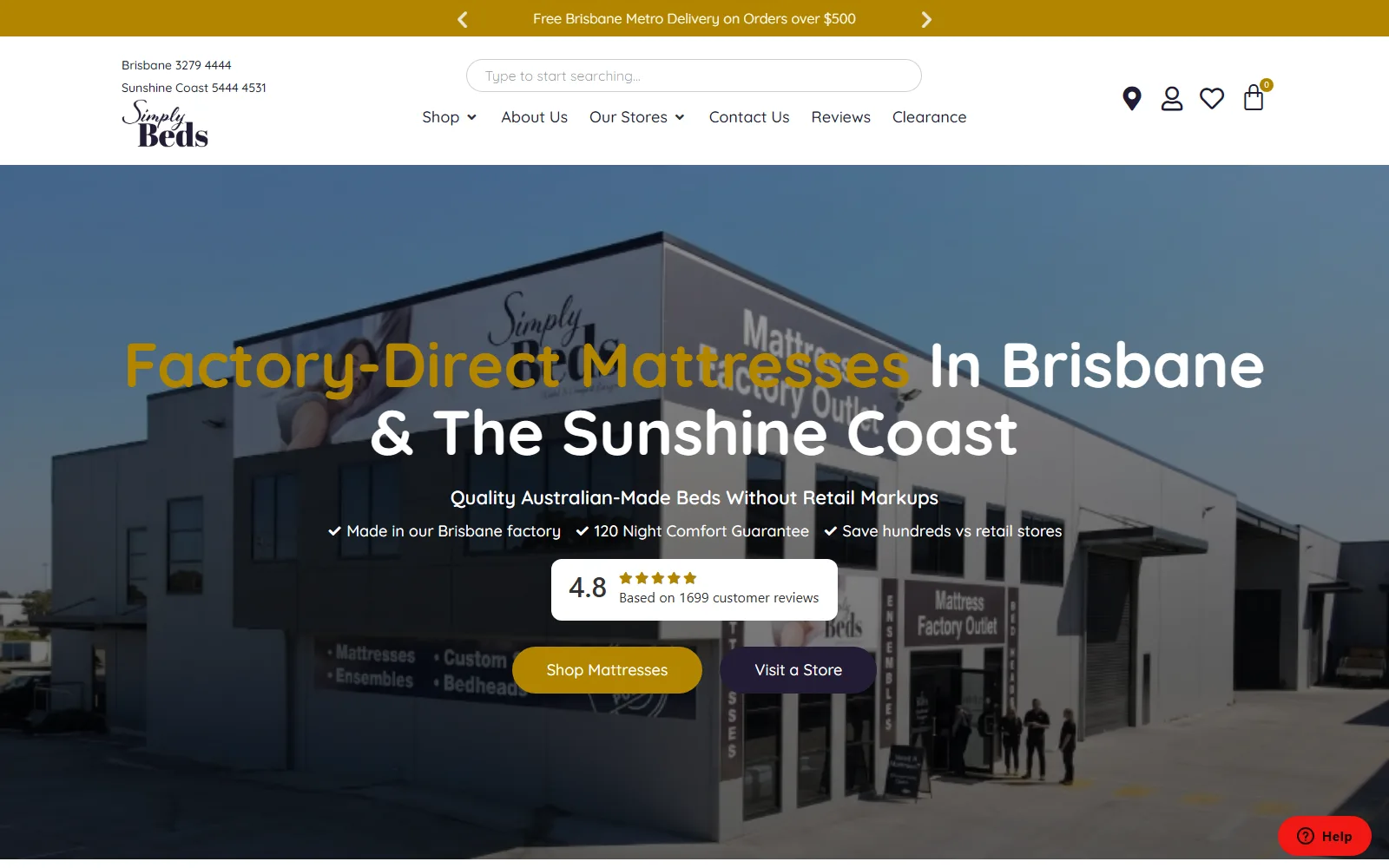Click the Free Brisbane Metro Delivery banner text

[694, 18]
